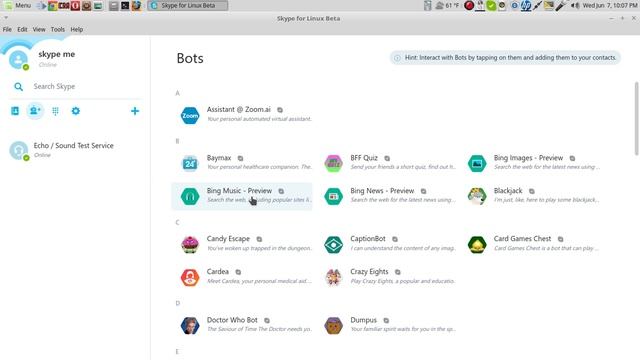Click the Candy Escape bot avatar

[x=190, y=244]
